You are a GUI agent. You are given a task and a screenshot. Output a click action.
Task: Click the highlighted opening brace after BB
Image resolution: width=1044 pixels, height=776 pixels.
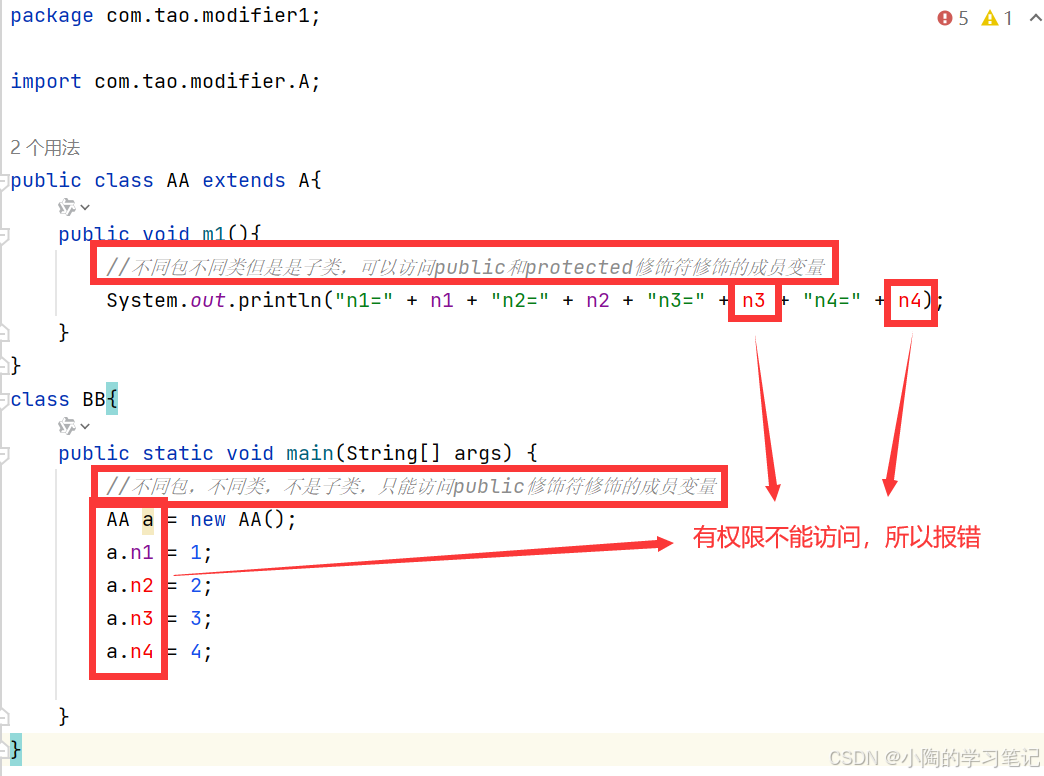click(112, 399)
